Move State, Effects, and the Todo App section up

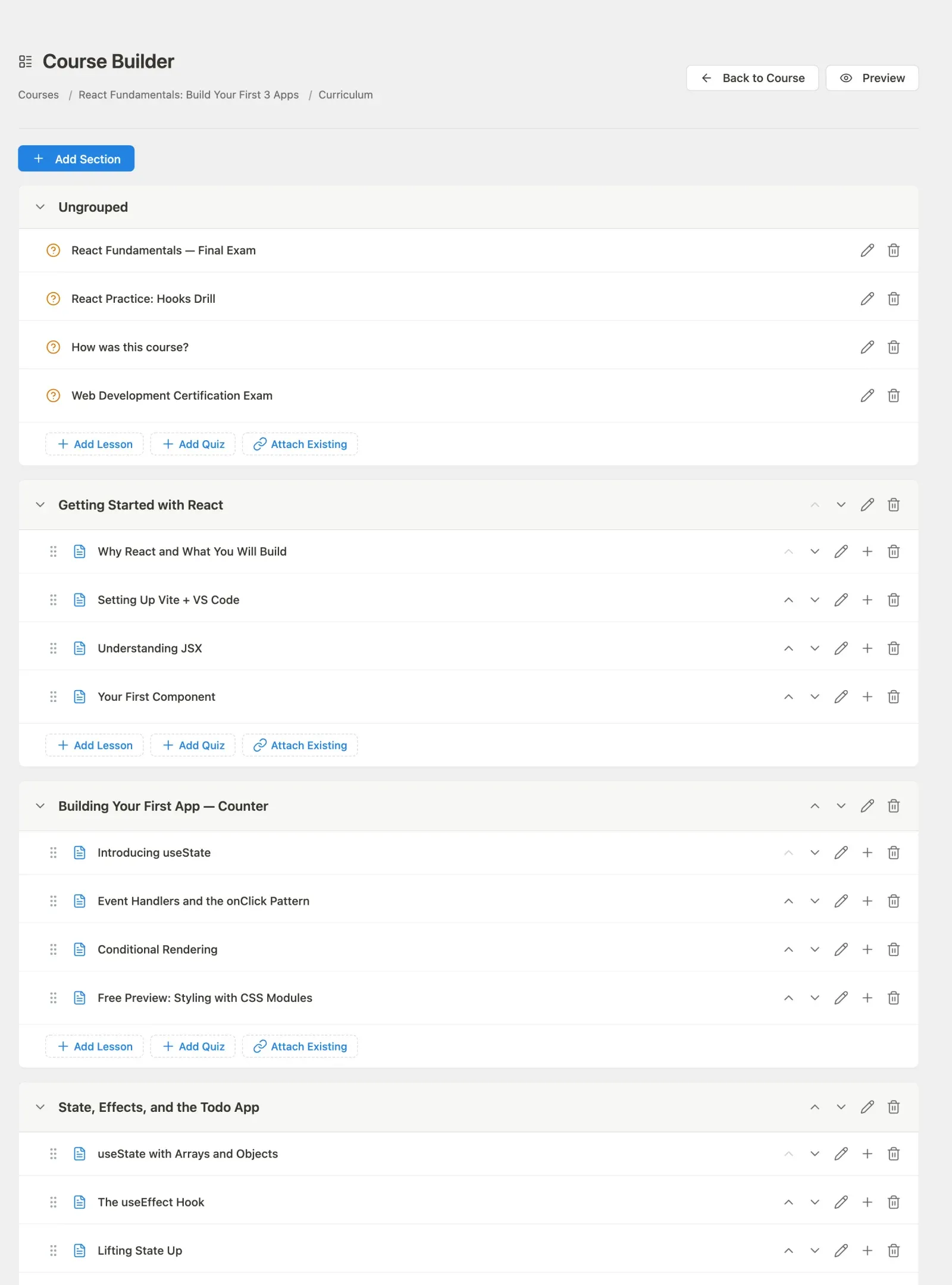click(x=815, y=1107)
